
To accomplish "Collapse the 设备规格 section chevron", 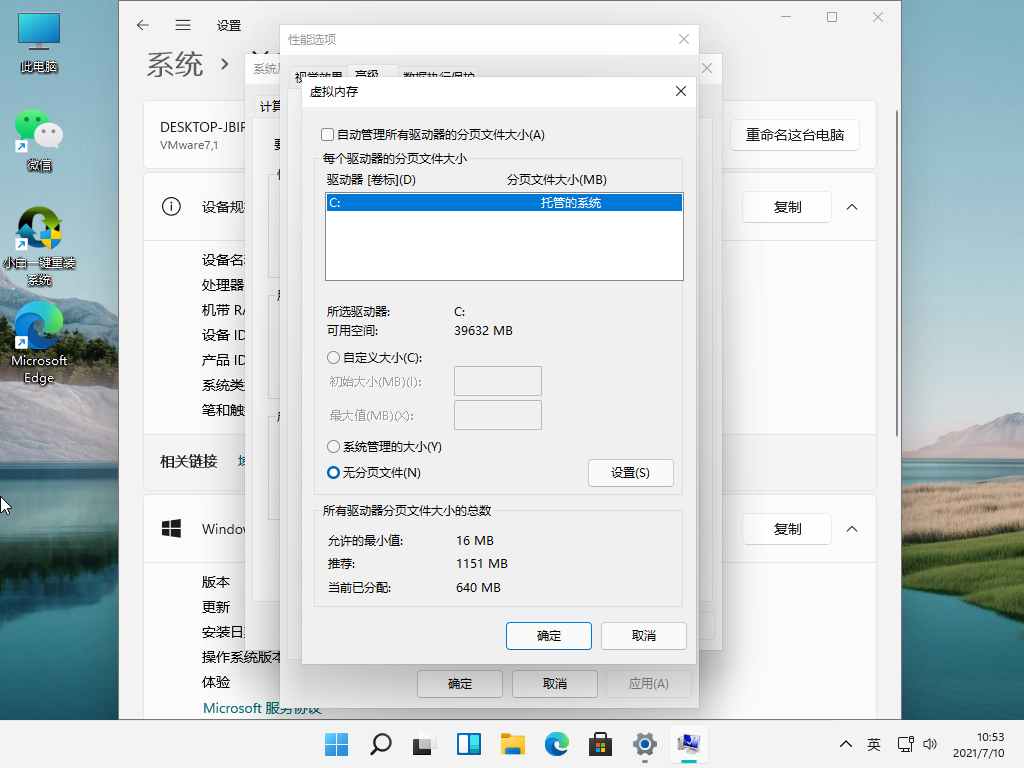I will (852, 207).
